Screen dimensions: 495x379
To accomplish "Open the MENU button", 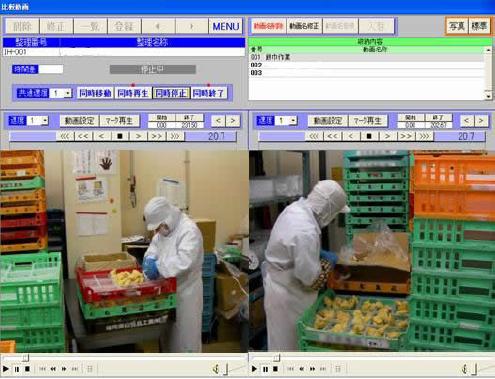I will tap(226, 26).
